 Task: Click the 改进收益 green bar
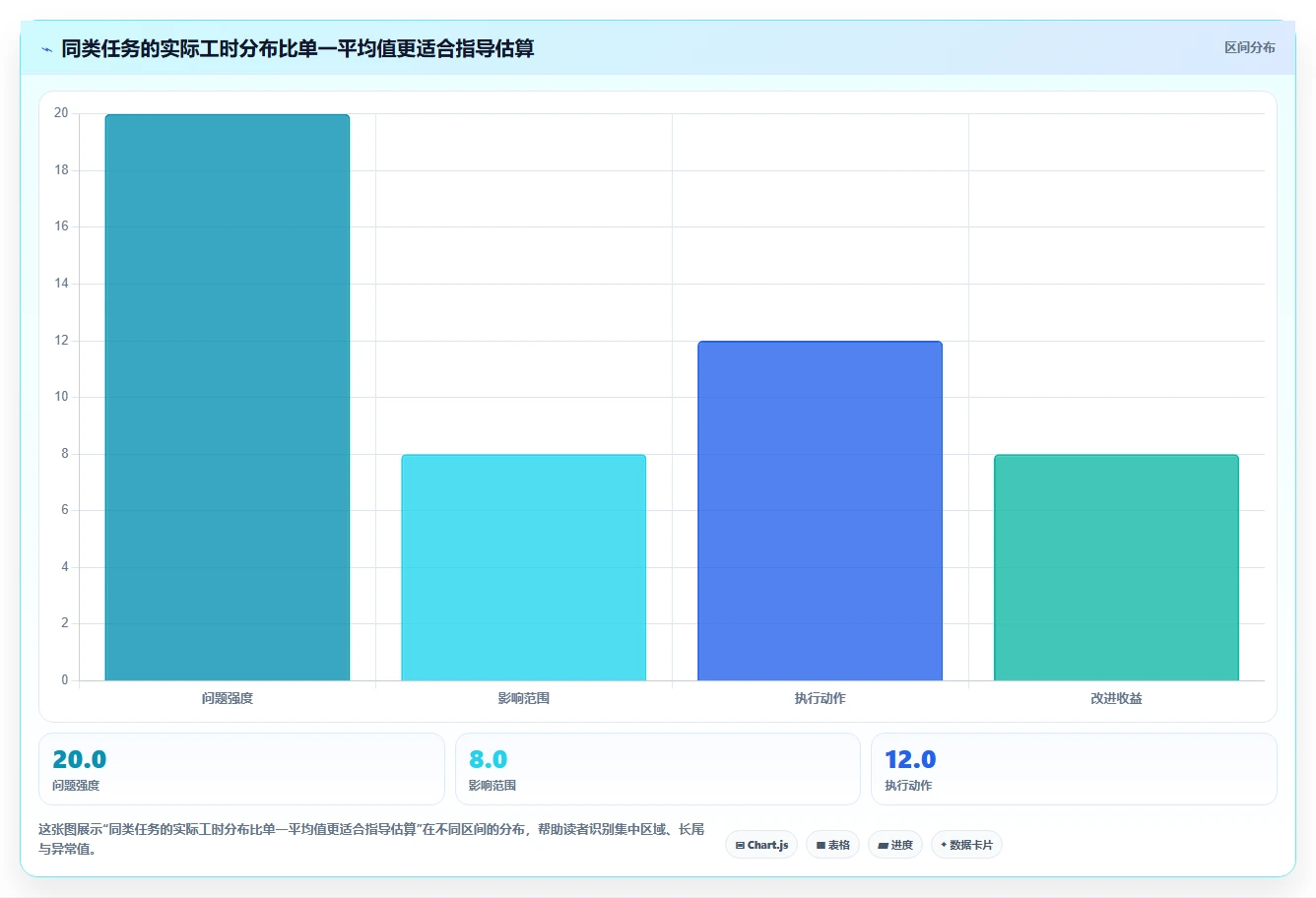coord(1117,567)
